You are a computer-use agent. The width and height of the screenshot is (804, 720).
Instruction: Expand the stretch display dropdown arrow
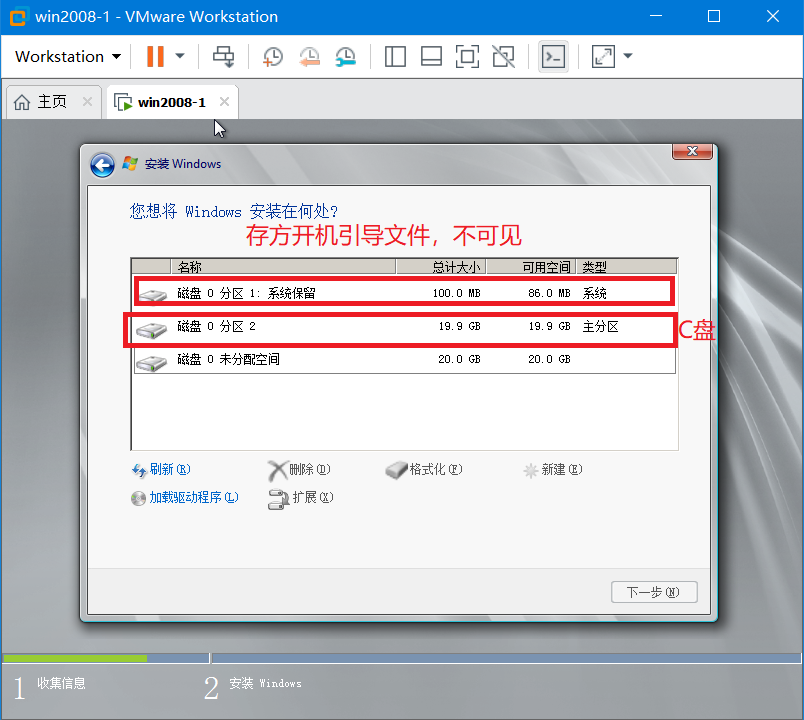[628, 56]
